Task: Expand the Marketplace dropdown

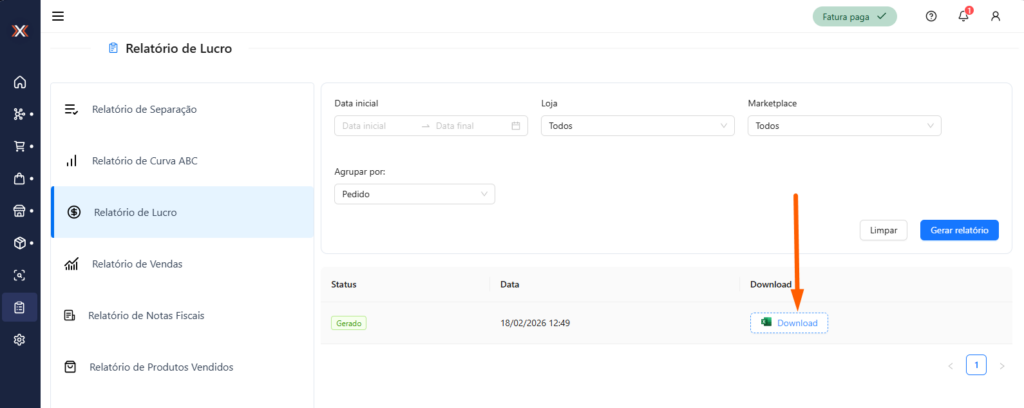Action: (x=844, y=126)
